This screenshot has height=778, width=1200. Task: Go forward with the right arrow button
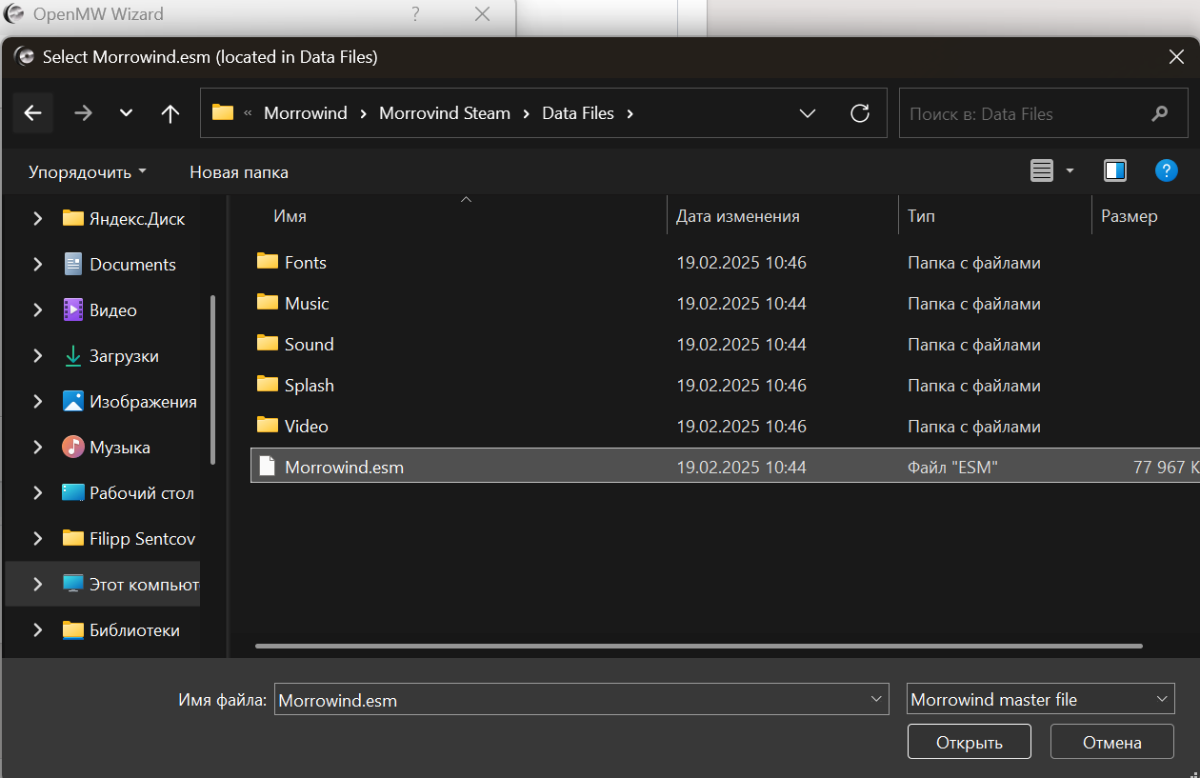(83, 113)
